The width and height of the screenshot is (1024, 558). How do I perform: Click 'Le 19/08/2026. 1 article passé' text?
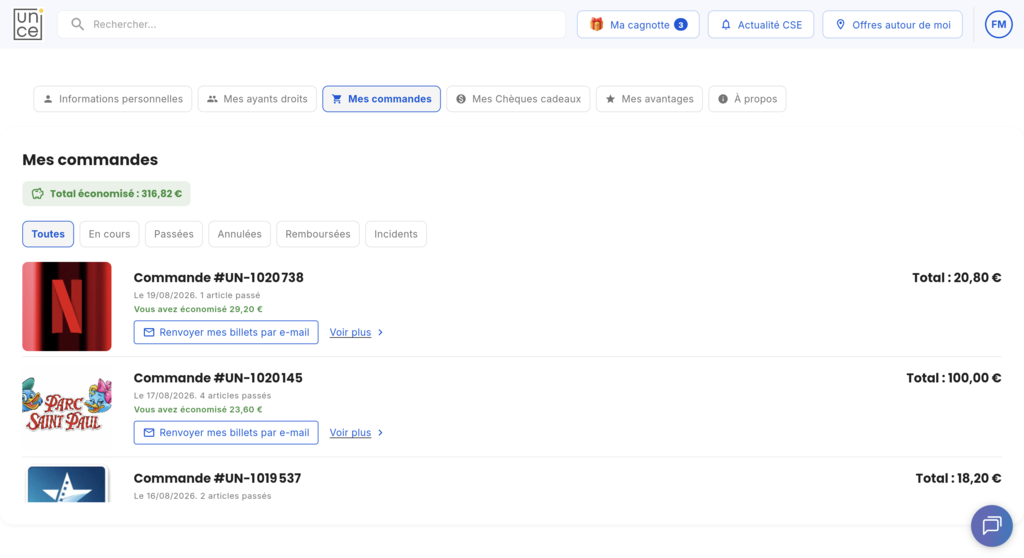point(197,295)
